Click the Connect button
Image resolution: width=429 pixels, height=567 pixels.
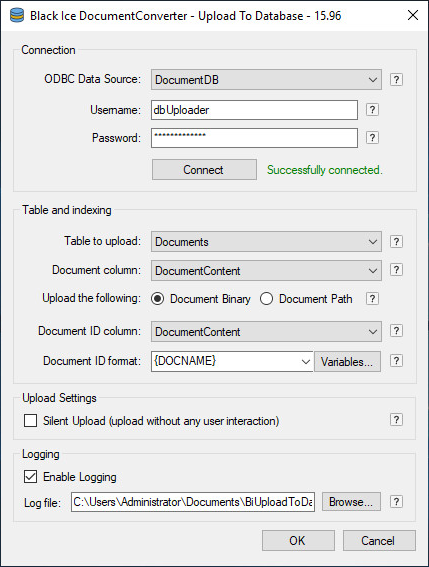tap(204, 170)
